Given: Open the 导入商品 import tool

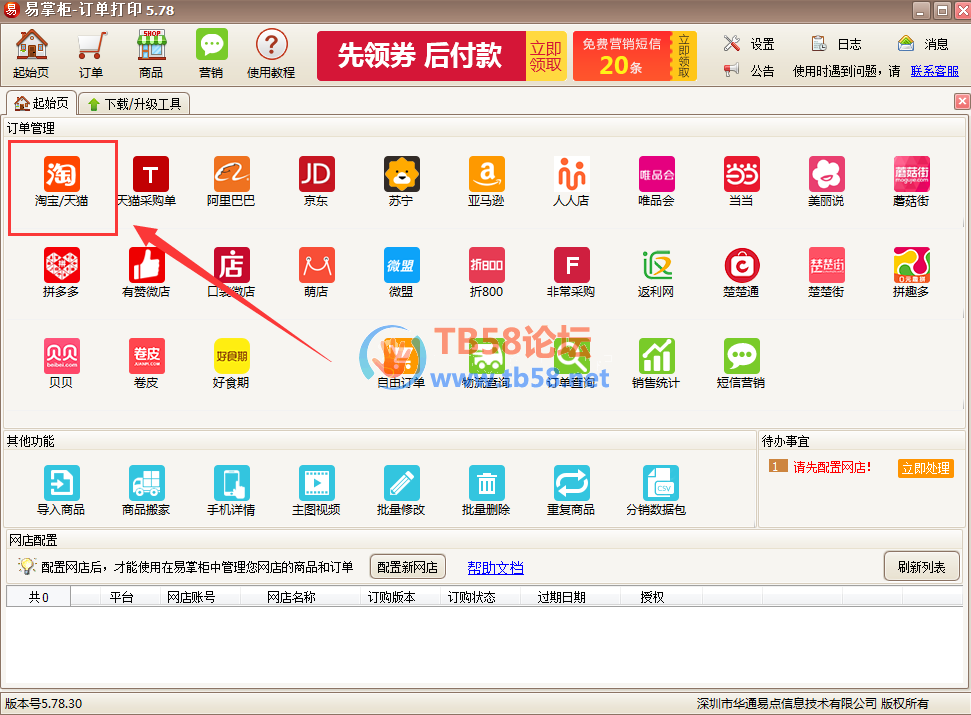Looking at the screenshot, I should point(61,491).
